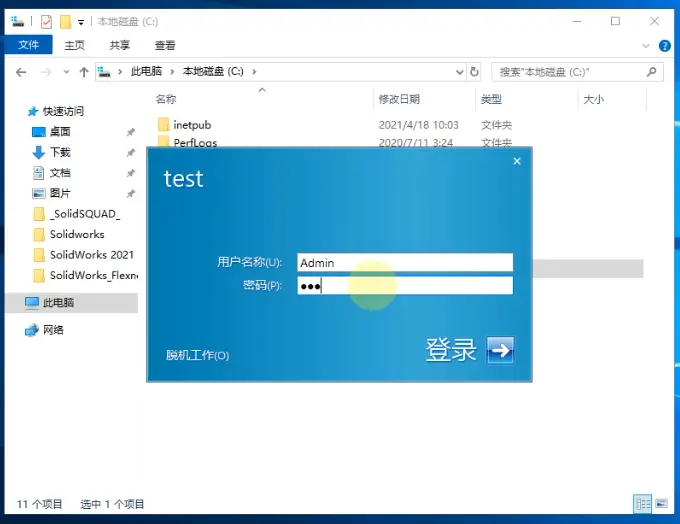Click new folder quick access icon
Image resolution: width=680 pixels, height=524 pixels.
pos(65,21)
